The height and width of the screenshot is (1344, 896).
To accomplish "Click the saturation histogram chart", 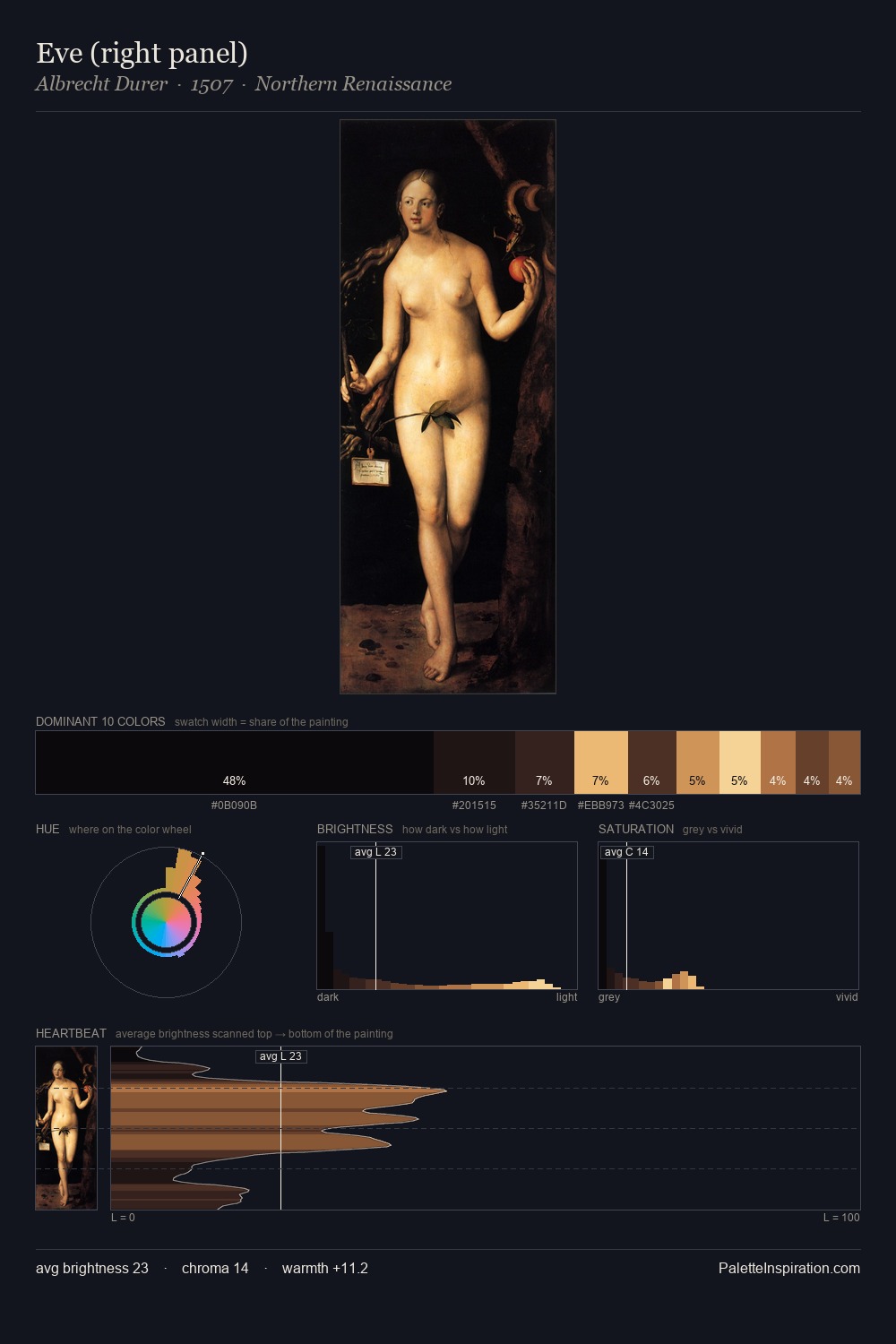I will click(x=728, y=916).
